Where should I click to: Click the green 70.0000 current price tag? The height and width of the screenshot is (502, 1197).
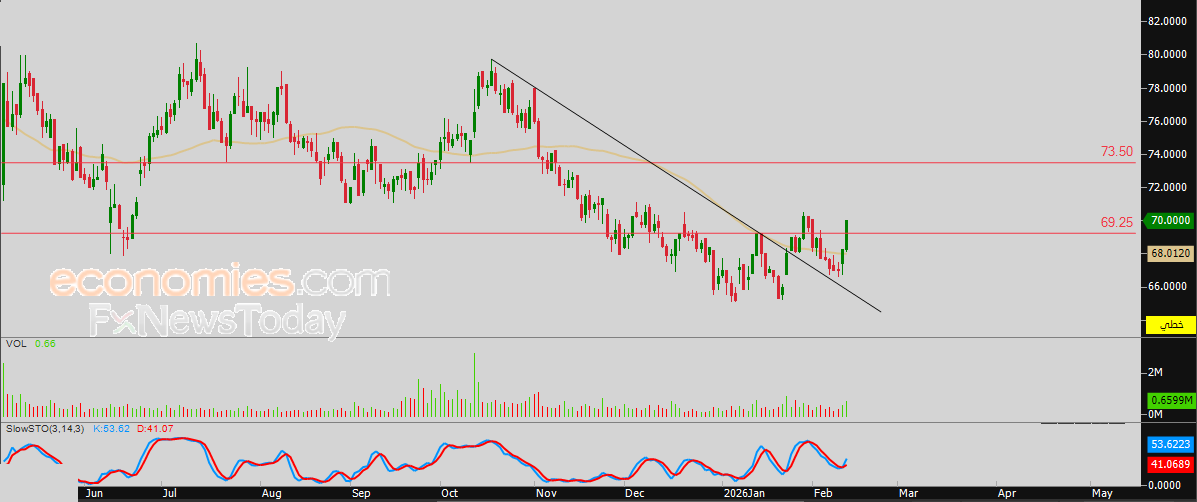(x=1170, y=220)
